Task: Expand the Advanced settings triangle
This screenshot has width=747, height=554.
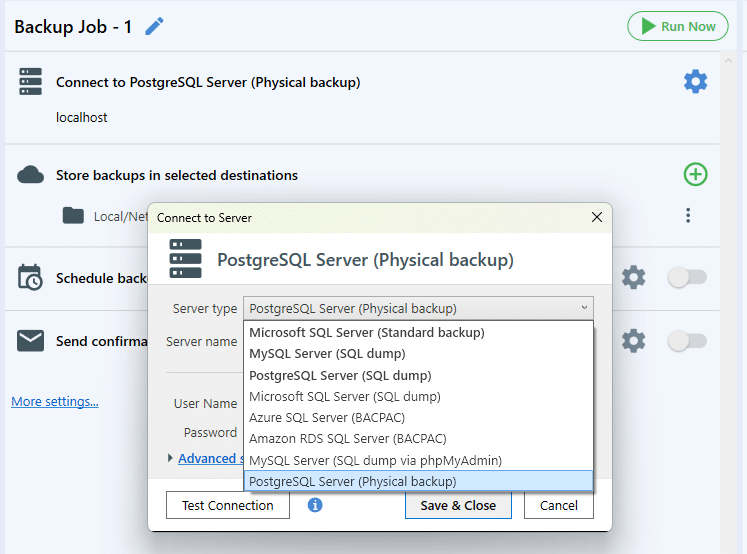Action: click(170, 458)
